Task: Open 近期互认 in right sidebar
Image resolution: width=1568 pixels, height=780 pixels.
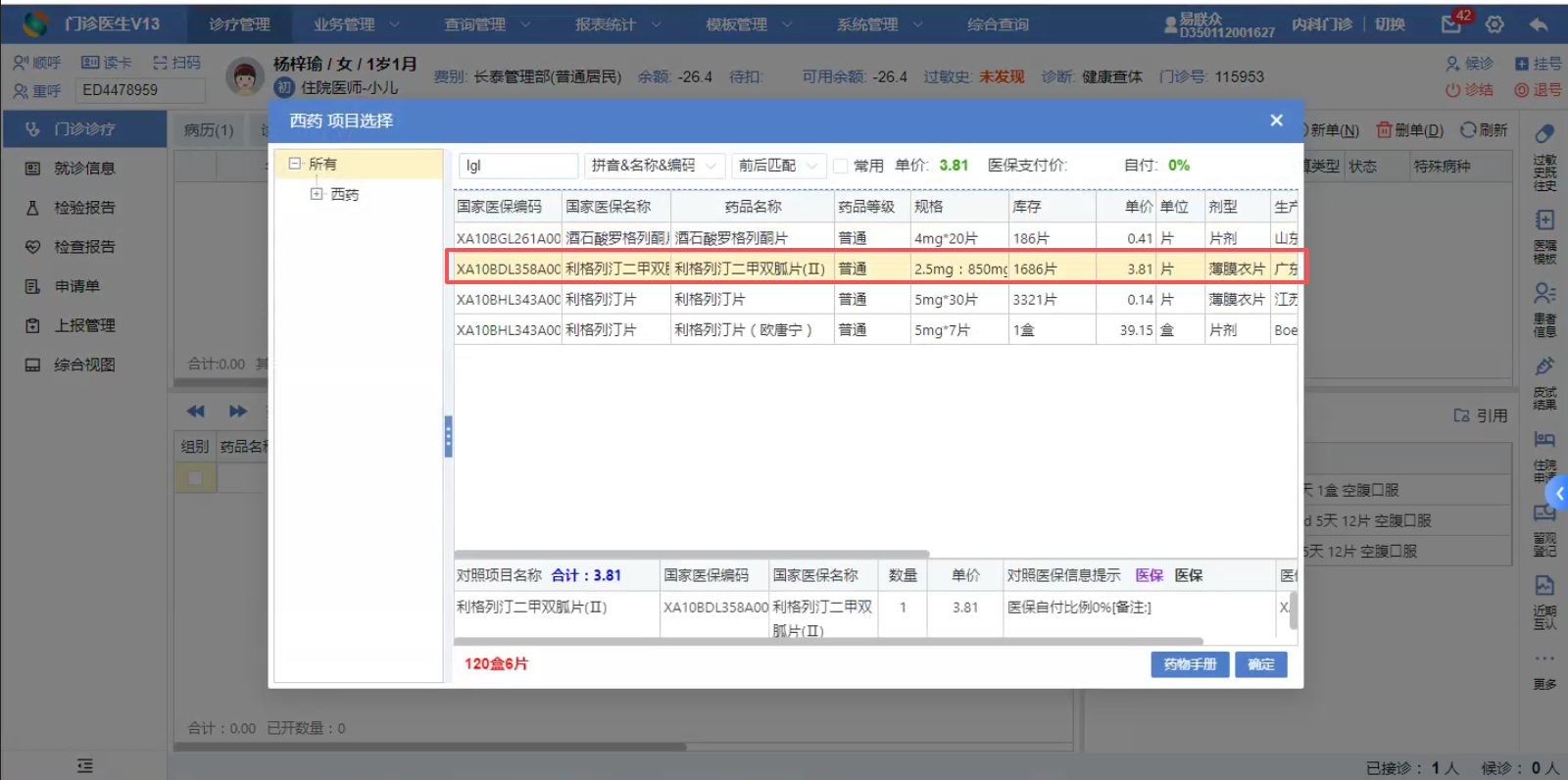Action: (x=1544, y=603)
